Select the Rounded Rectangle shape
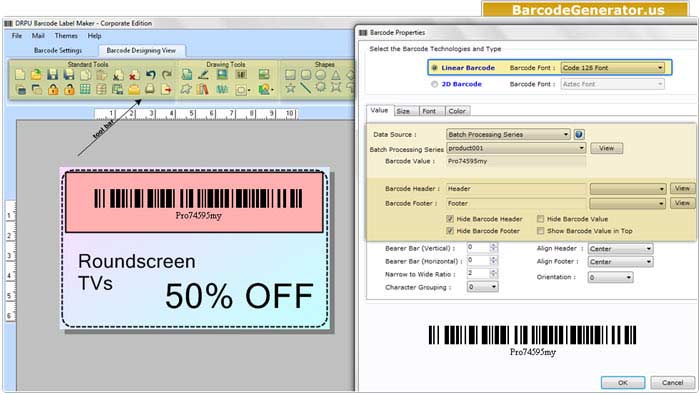Screen dimensions: 700x394 click(x=306, y=75)
